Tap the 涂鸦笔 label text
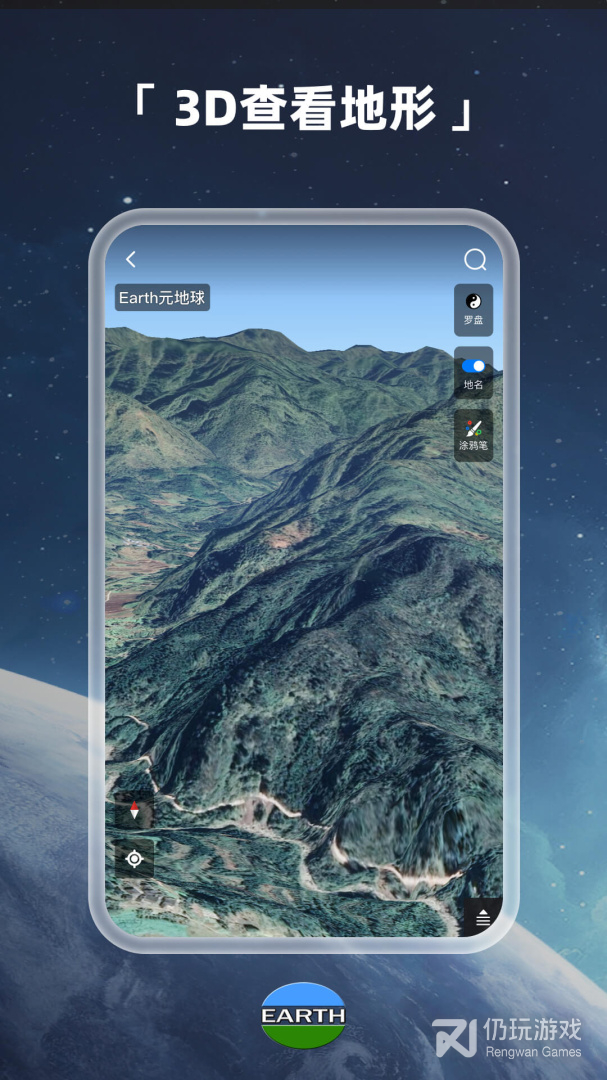Viewport: 607px width, 1080px height. click(474, 446)
